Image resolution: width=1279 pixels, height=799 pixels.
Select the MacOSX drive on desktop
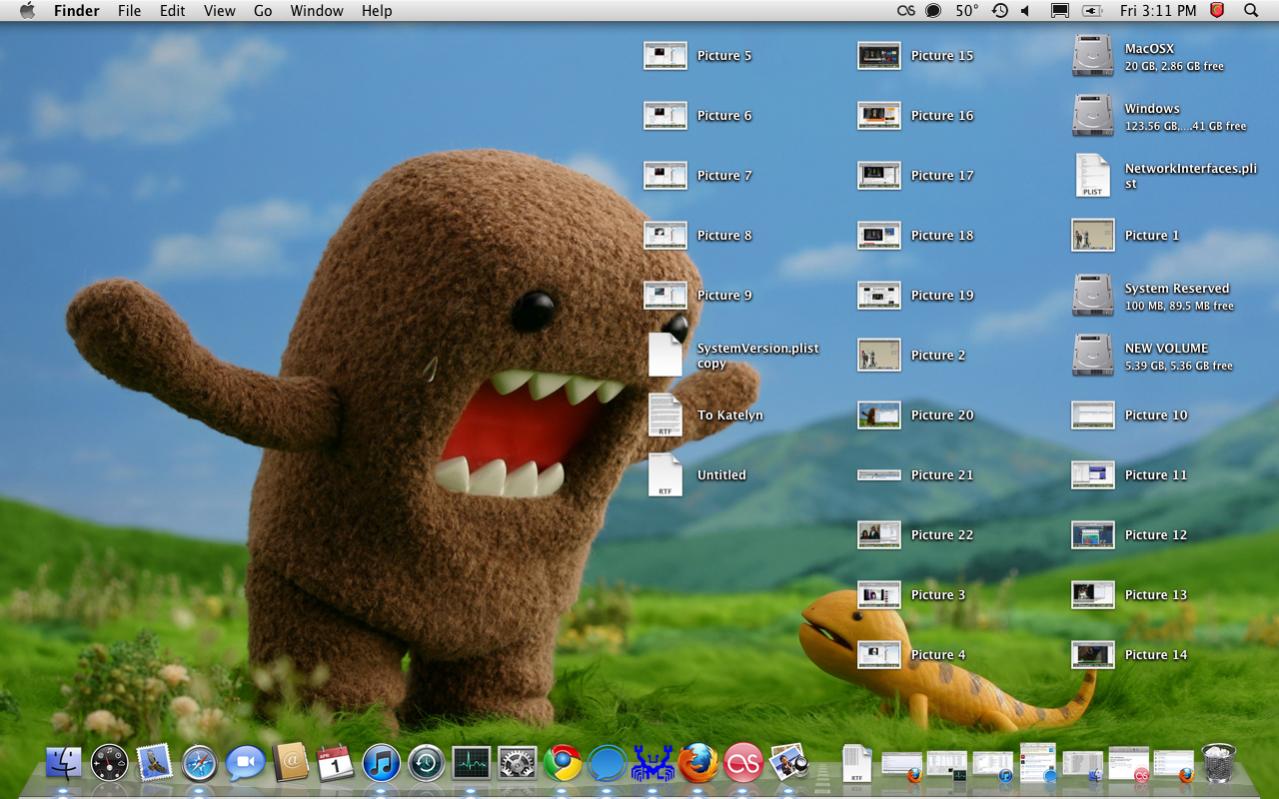click(x=1092, y=55)
